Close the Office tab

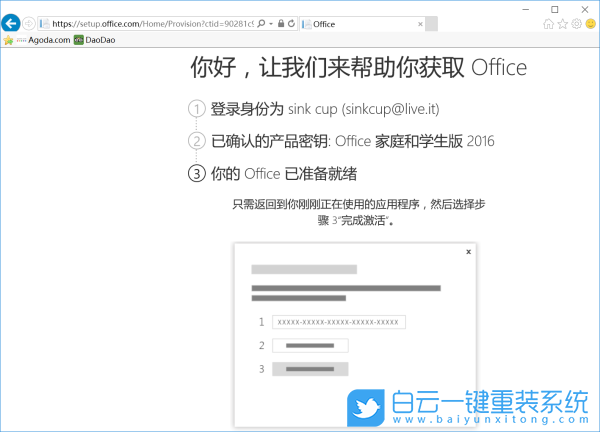pos(420,24)
